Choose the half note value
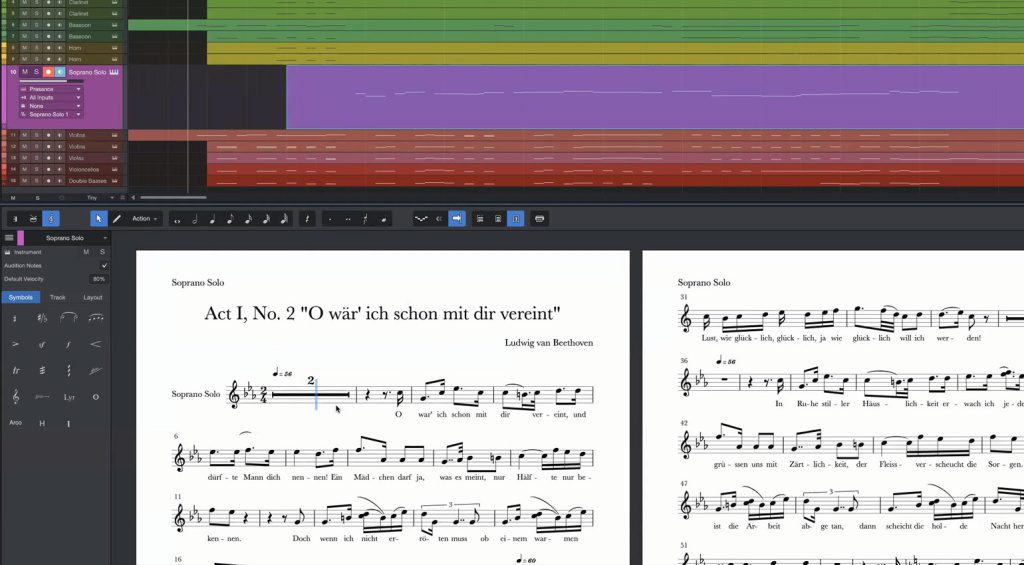Screen dimensions: 1024x565 195,219
